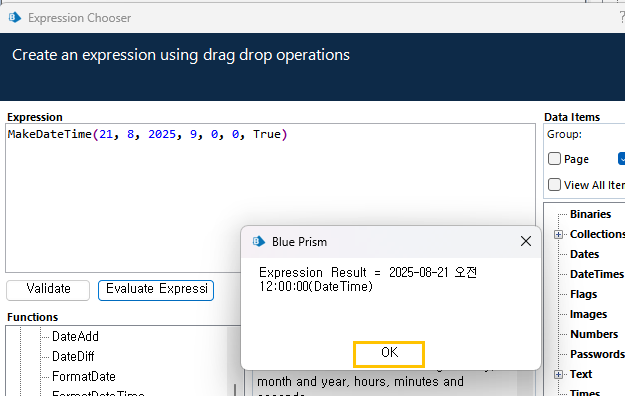Select the FormatDate function
Viewport: 625px width, 396px height.
(84, 376)
